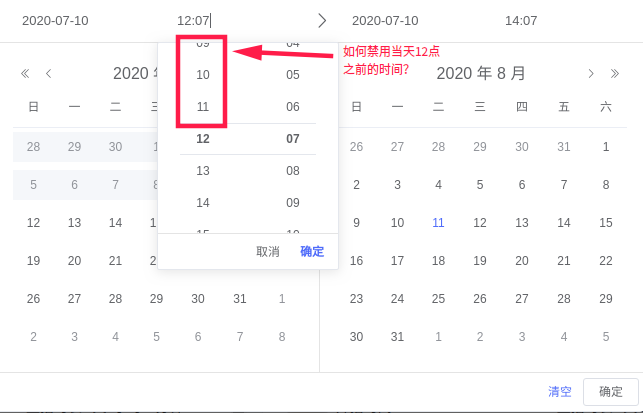This screenshot has height=413, width=643.
Task: Select hour 10 in the time picker
Action: pos(203,75)
